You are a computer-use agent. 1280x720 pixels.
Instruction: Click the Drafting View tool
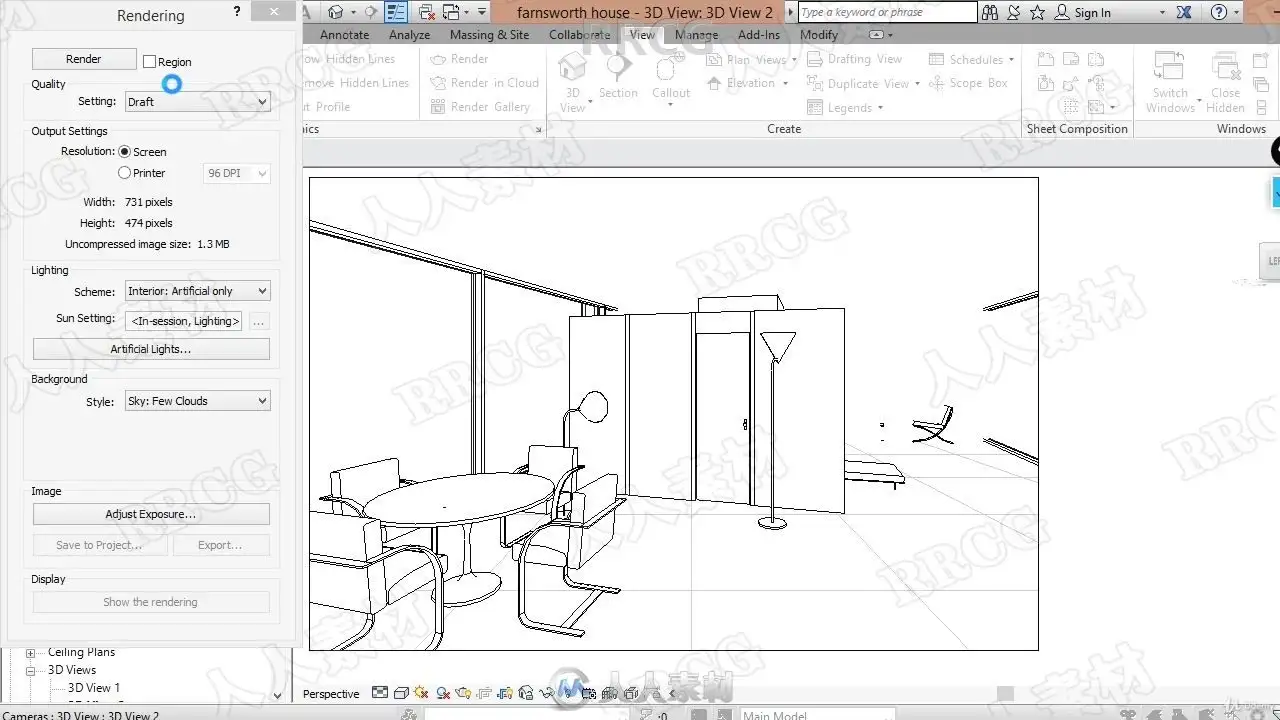(855, 60)
